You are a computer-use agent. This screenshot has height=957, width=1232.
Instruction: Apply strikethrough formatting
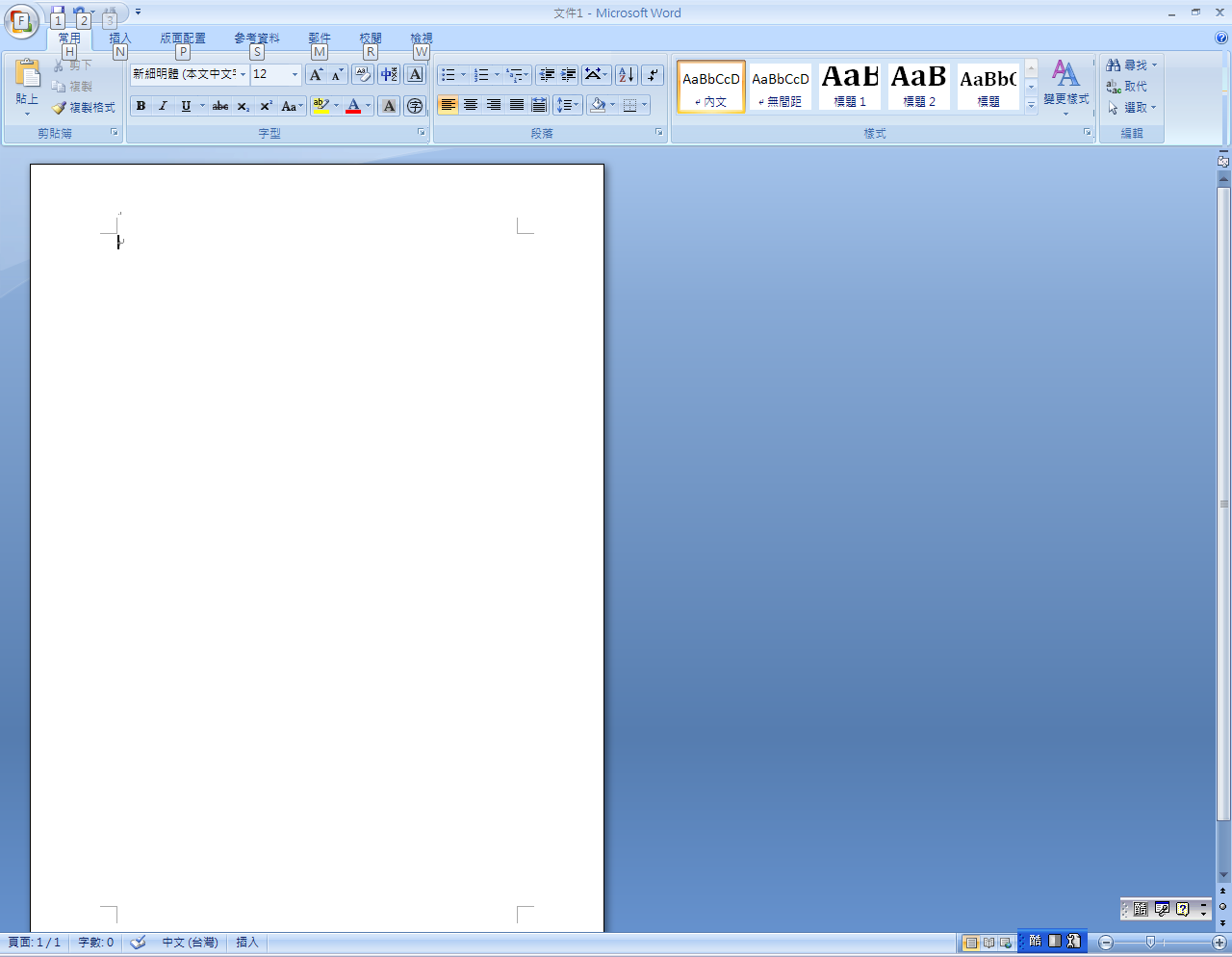click(x=220, y=106)
